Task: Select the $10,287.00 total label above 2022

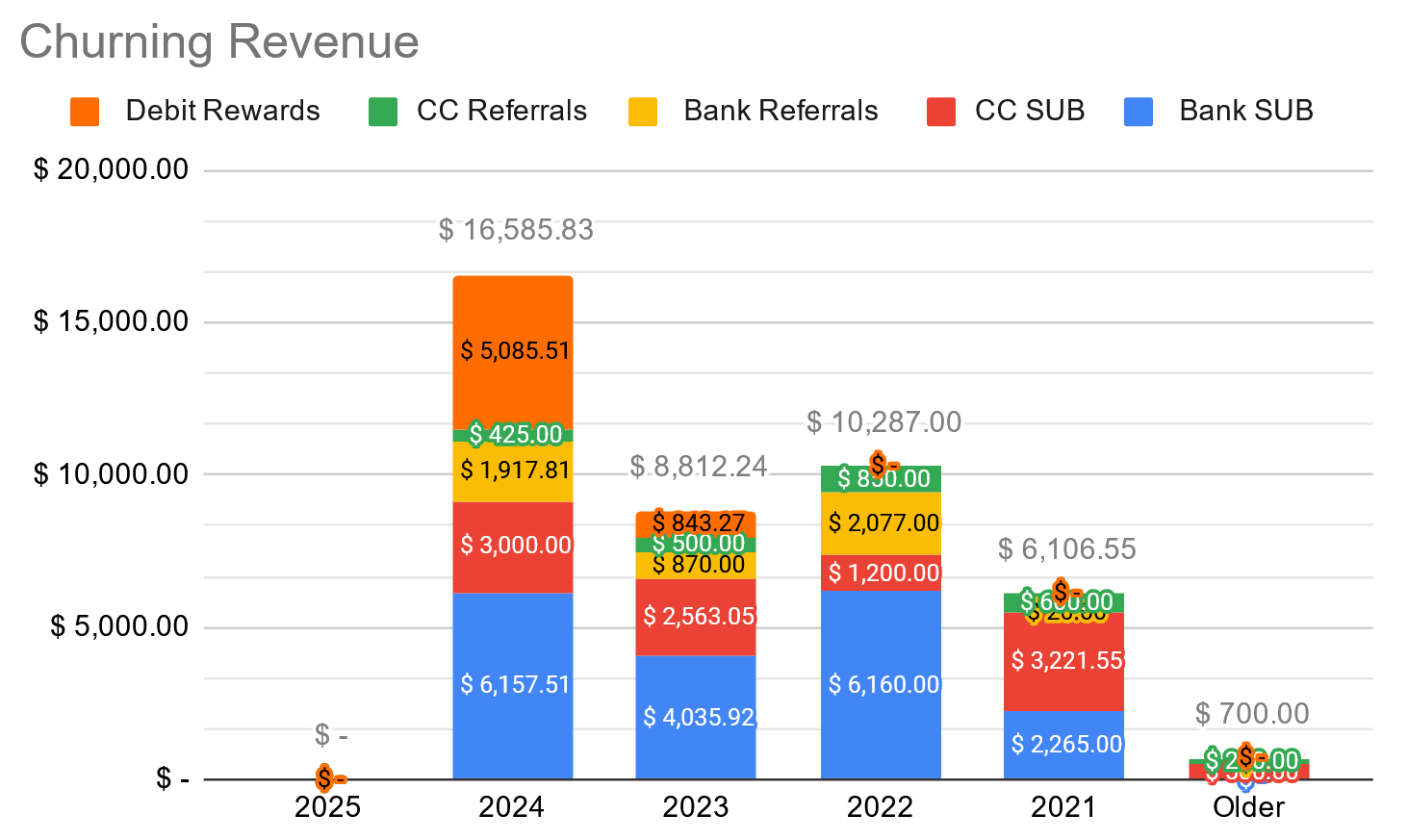Action: [x=883, y=422]
